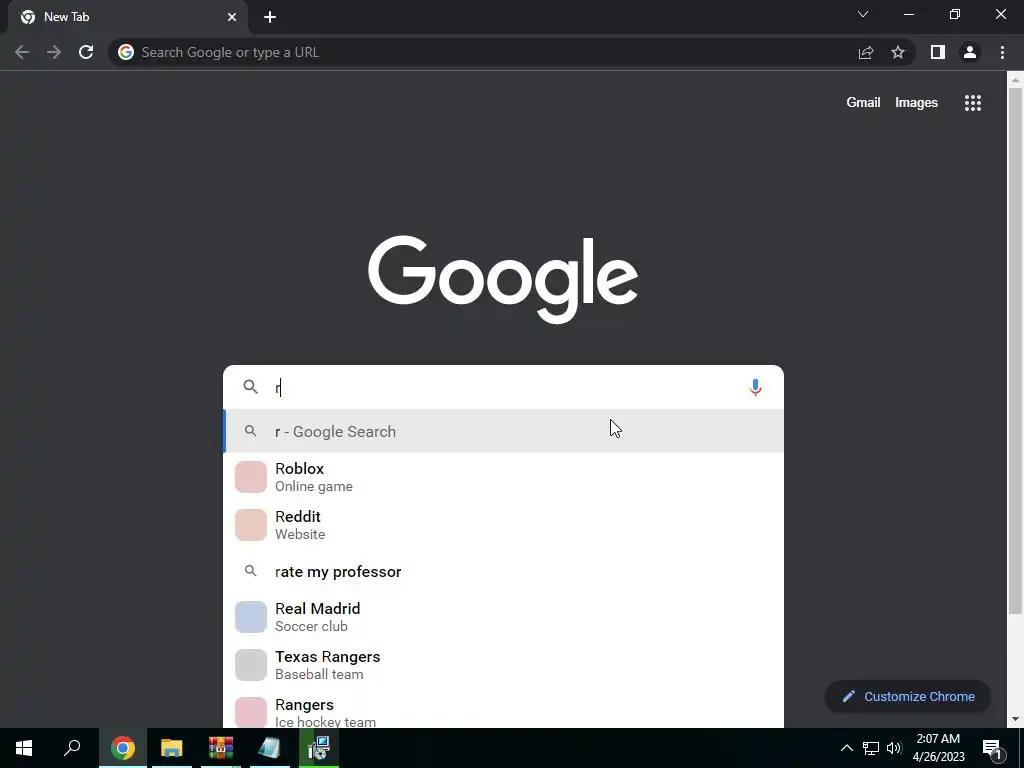Screen dimensions: 1024x768
Task: Open the green-highlighted taskbar app
Action: point(319,748)
